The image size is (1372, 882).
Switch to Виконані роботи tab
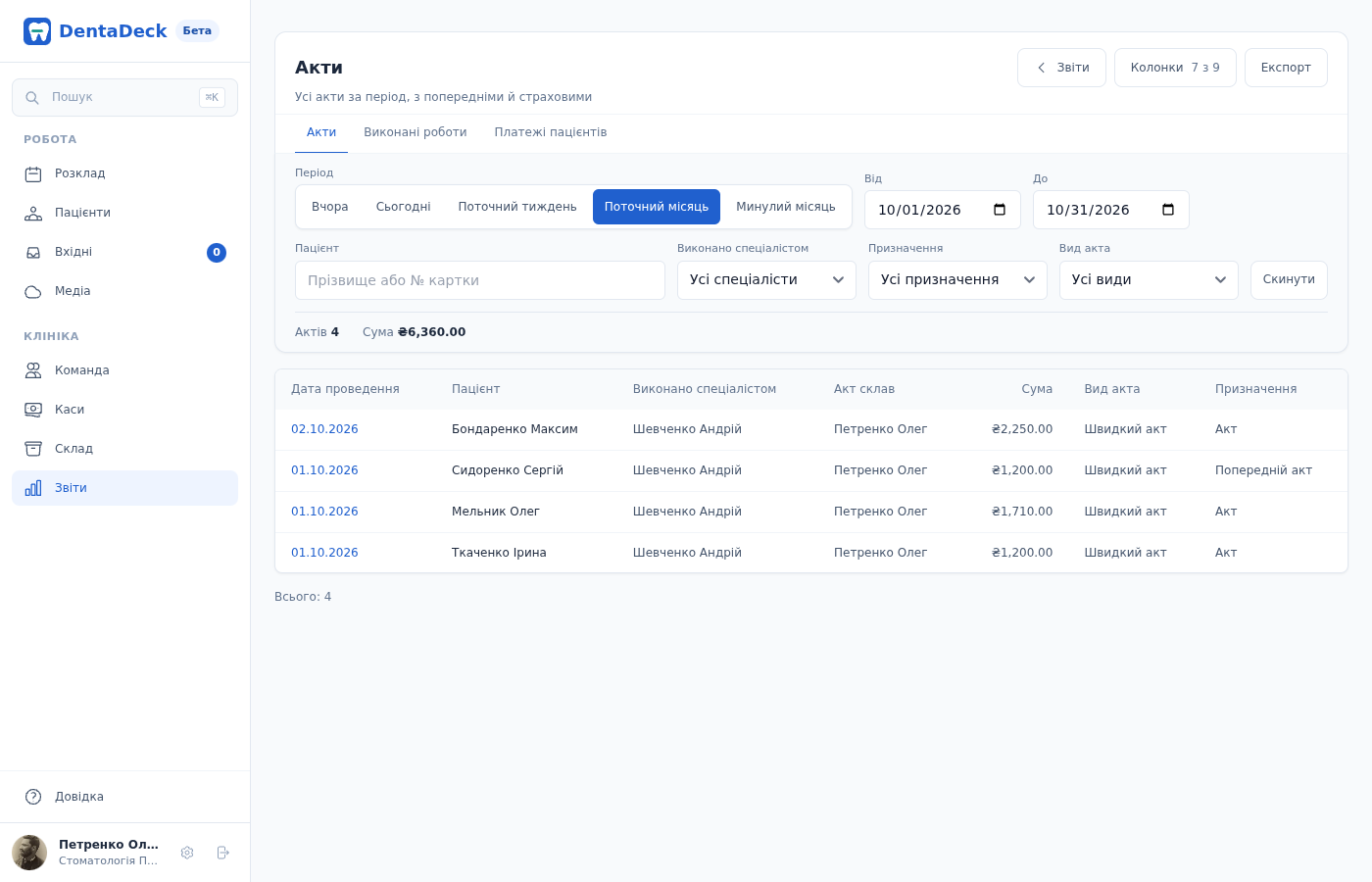pos(416,132)
